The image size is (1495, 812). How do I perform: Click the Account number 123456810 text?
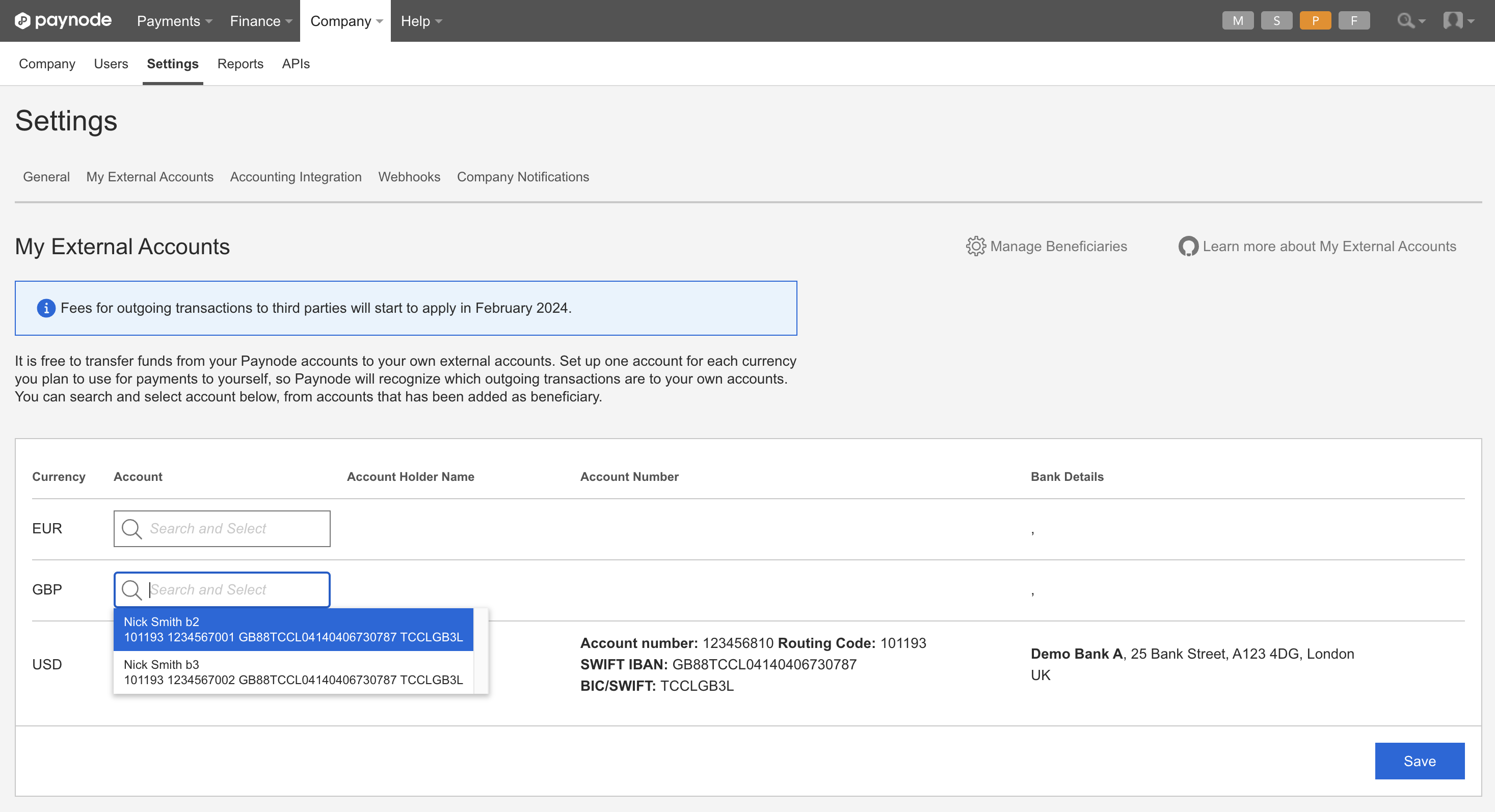coord(677,643)
